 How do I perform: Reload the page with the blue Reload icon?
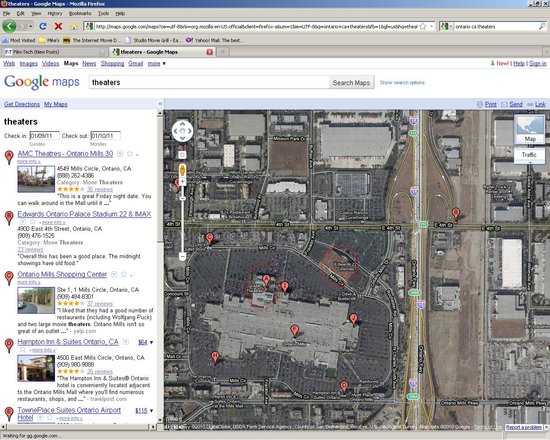tap(43, 26)
